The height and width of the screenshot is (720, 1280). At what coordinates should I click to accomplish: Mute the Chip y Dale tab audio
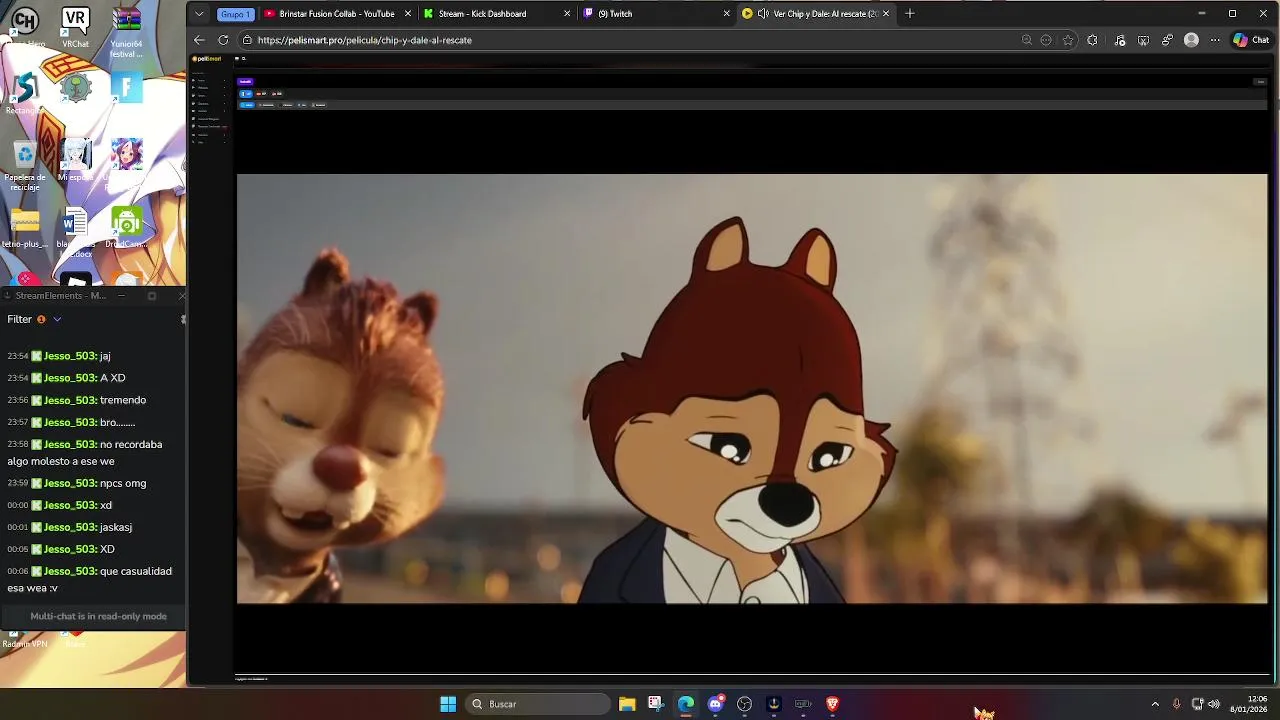click(x=763, y=14)
